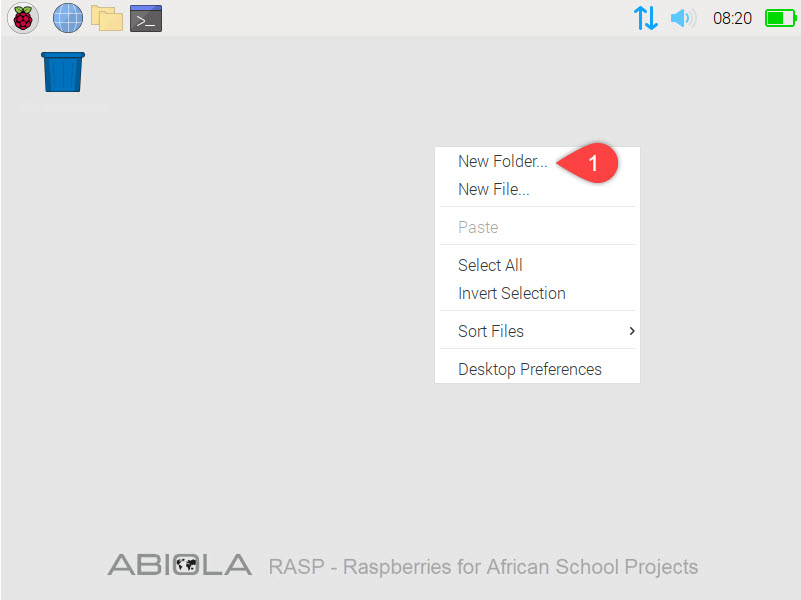This screenshot has height=600, width=801.
Task: Click the Raspberries for African School Projects text
Action: [483, 567]
